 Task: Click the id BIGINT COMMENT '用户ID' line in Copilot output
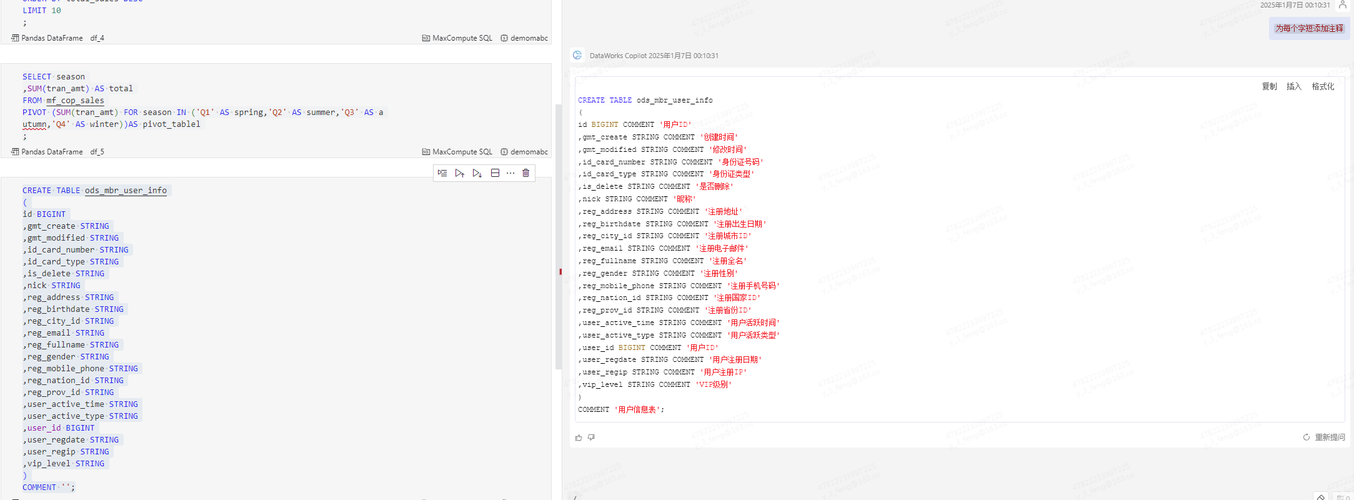[634, 125]
